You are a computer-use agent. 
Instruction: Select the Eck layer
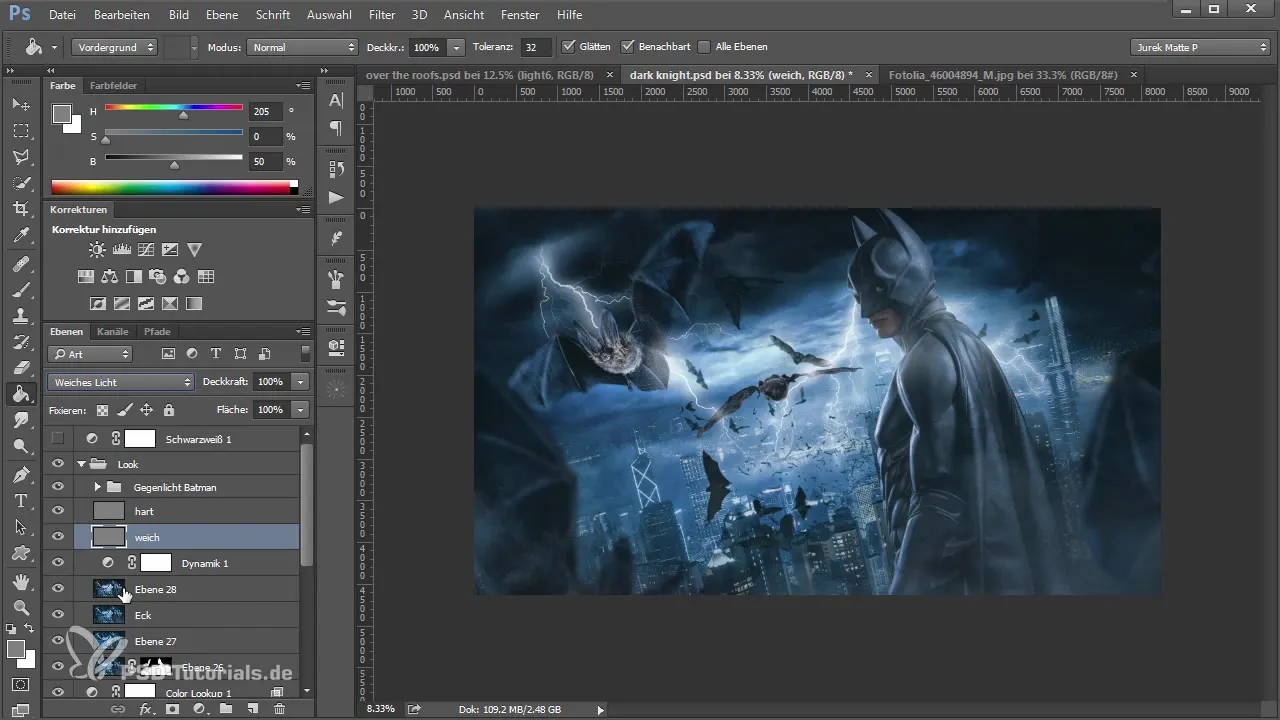(187, 615)
